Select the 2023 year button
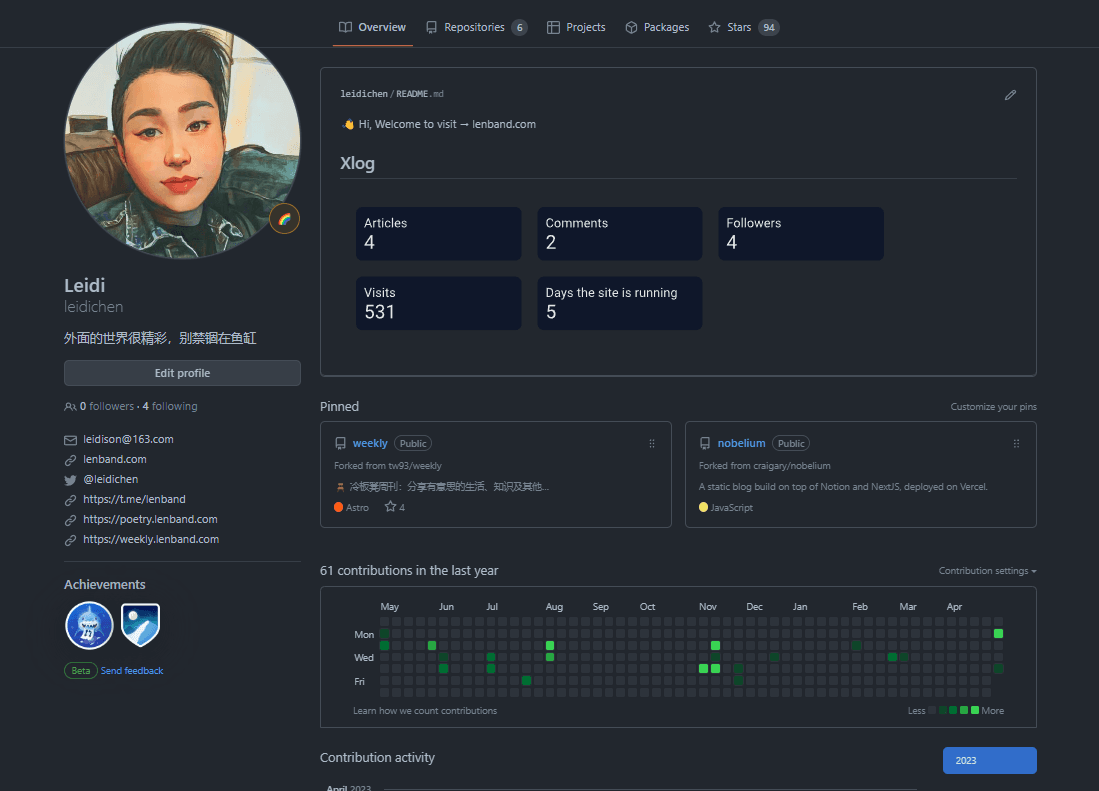 pos(989,760)
